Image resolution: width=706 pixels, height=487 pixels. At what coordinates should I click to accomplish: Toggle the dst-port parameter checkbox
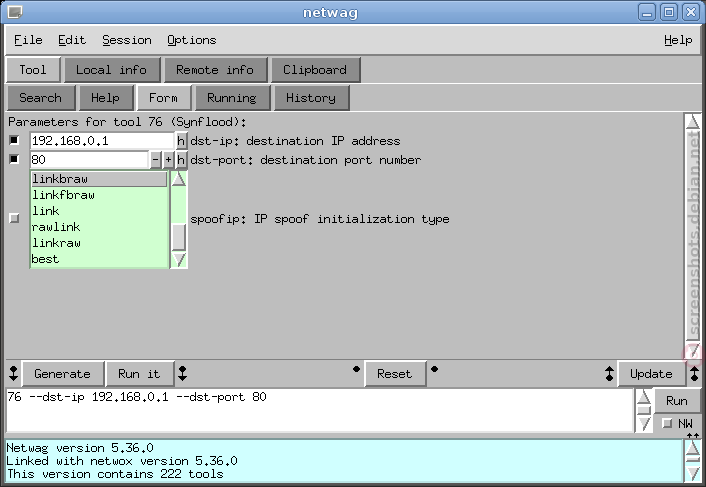click(x=14, y=159)
